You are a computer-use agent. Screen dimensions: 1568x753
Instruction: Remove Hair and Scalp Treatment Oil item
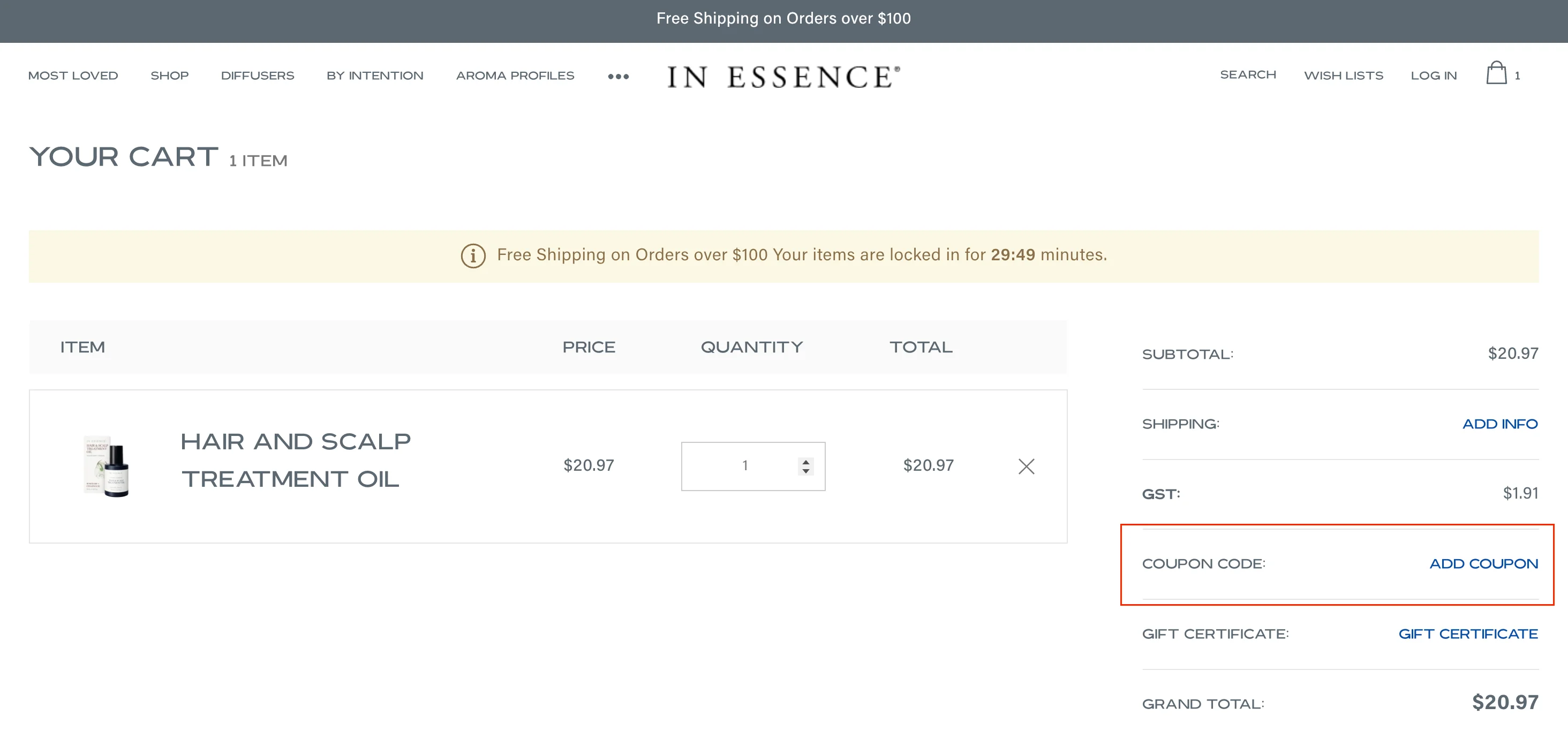(x=1026, y=466)
